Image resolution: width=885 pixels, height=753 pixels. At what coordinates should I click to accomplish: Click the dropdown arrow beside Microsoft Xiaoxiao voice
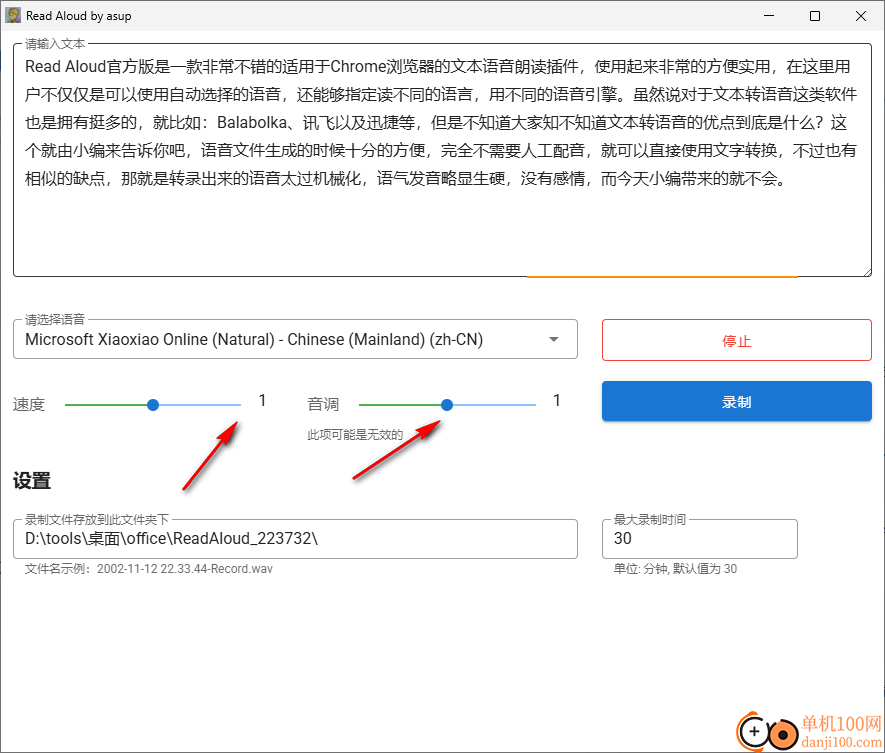(x=554, y=339)
